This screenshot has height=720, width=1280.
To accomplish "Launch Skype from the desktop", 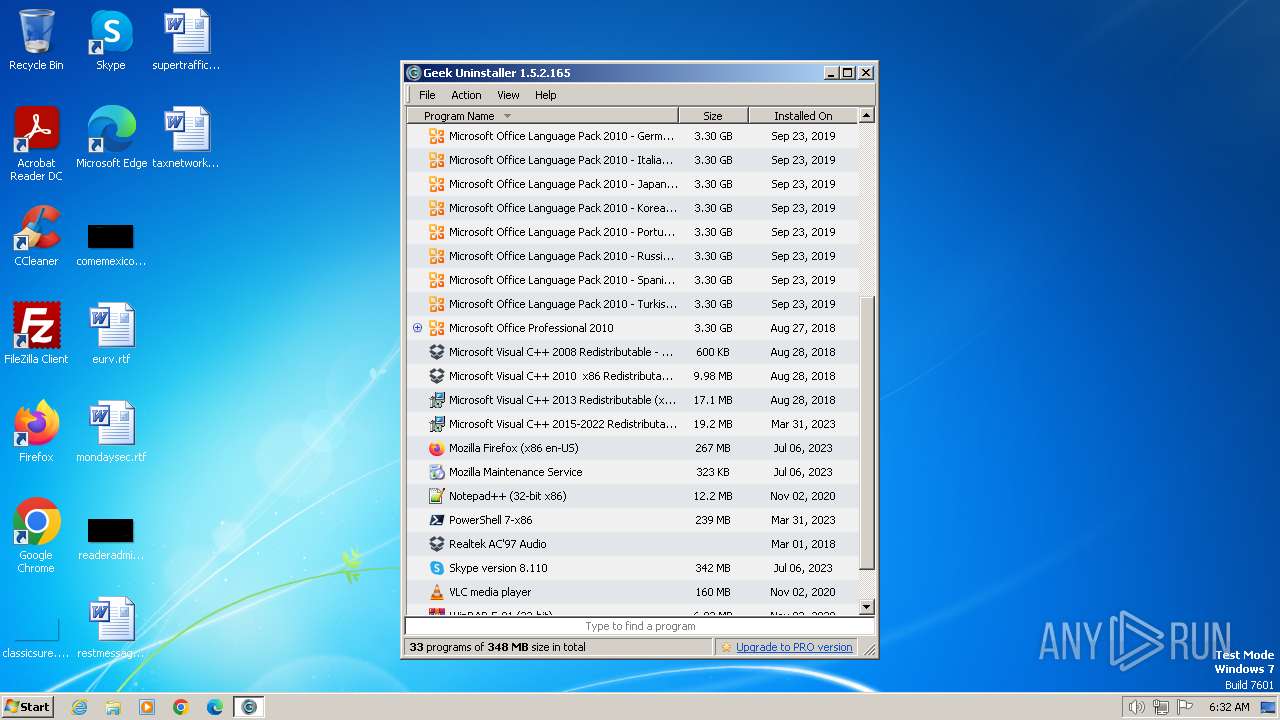I will 110,40.
